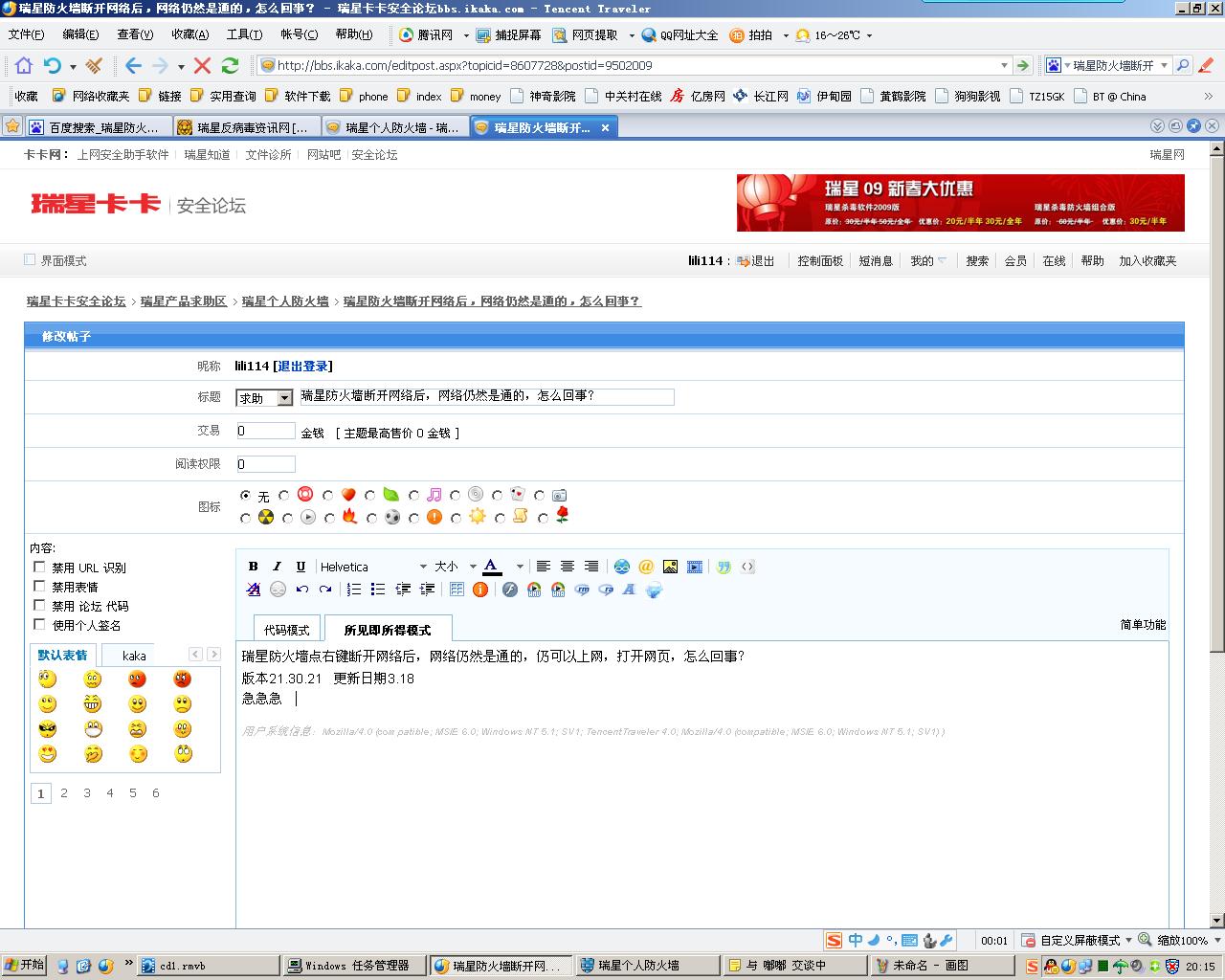Stop page loading with the red X

tap(202, 65)
